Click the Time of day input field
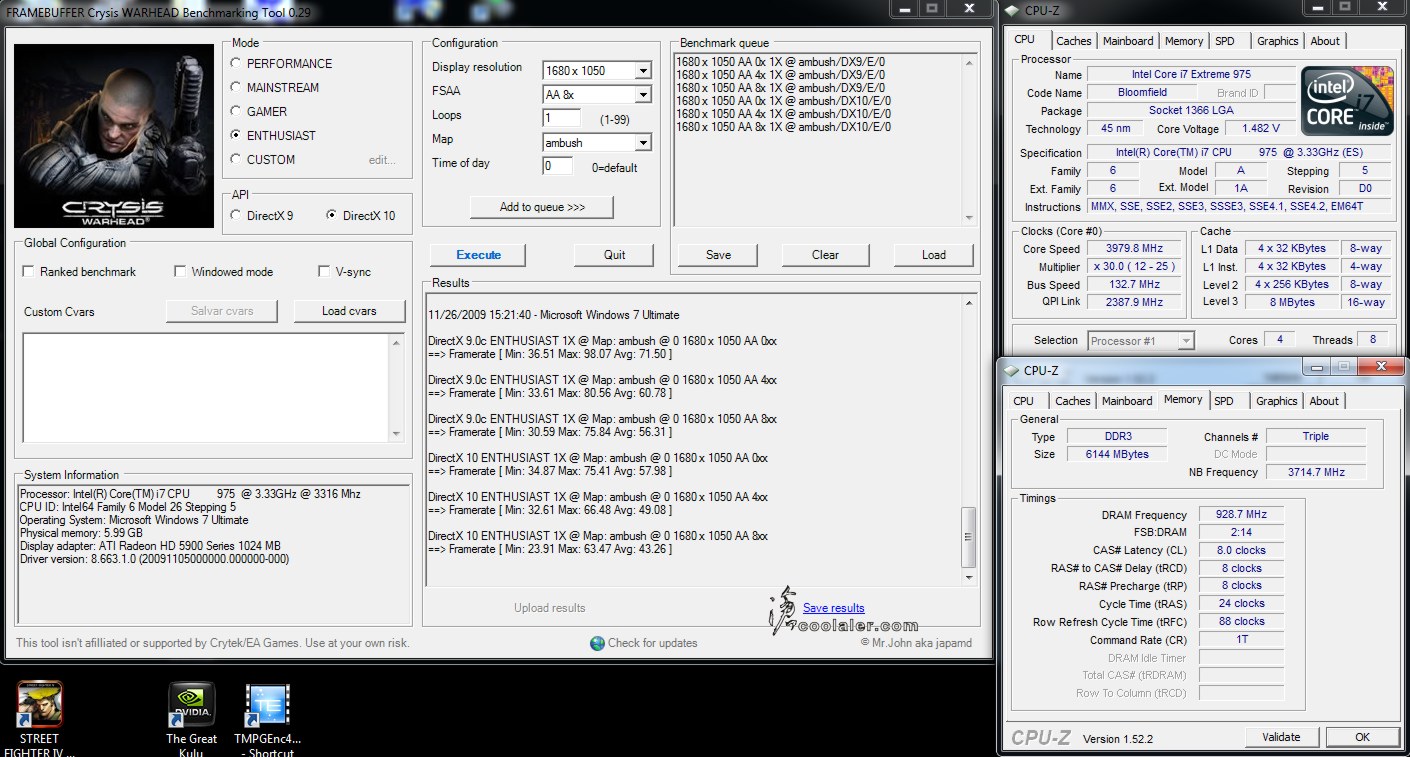 [x=558, y=166]
